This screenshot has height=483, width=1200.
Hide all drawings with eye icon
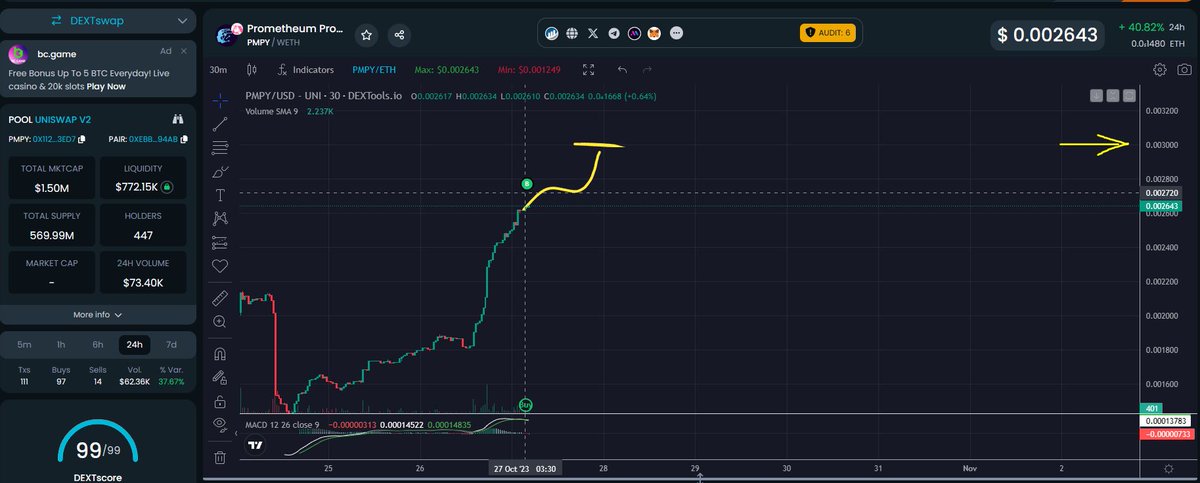[x=220, y=424]
